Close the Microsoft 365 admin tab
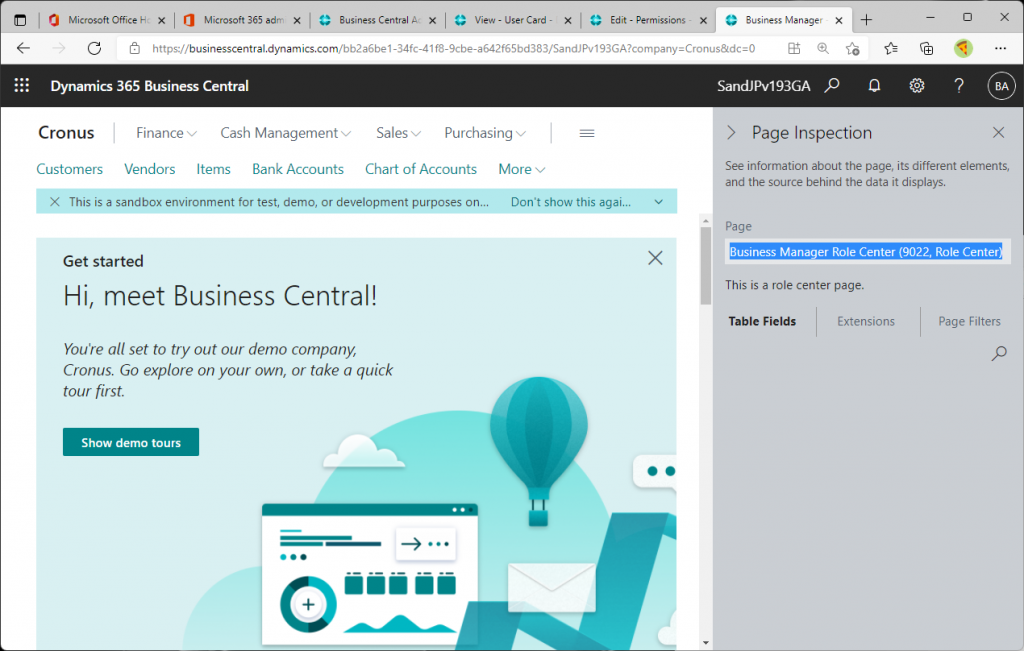1024x651 pixels. coord(297,20)
